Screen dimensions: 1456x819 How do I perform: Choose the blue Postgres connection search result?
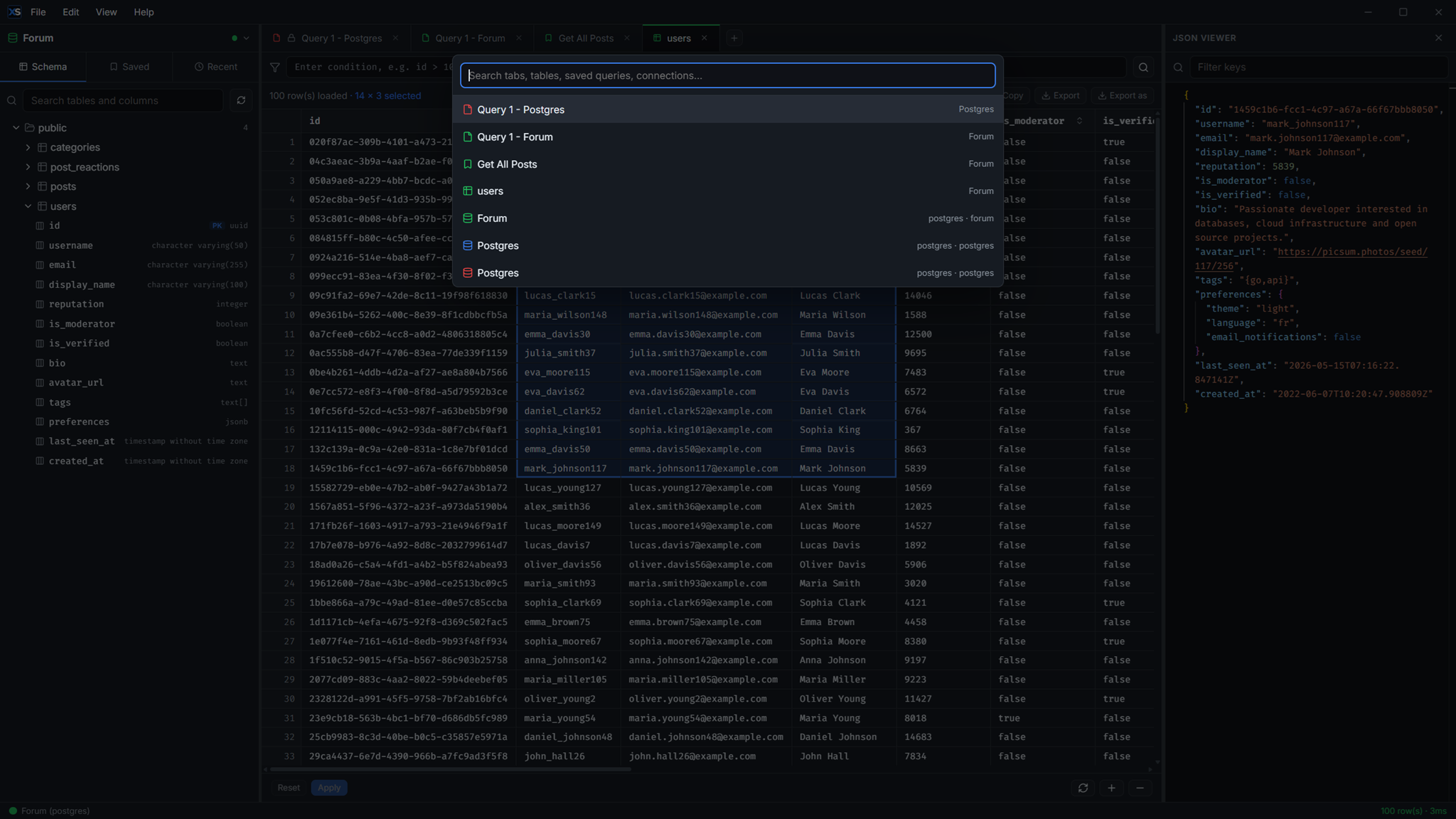tap(728, 246)
